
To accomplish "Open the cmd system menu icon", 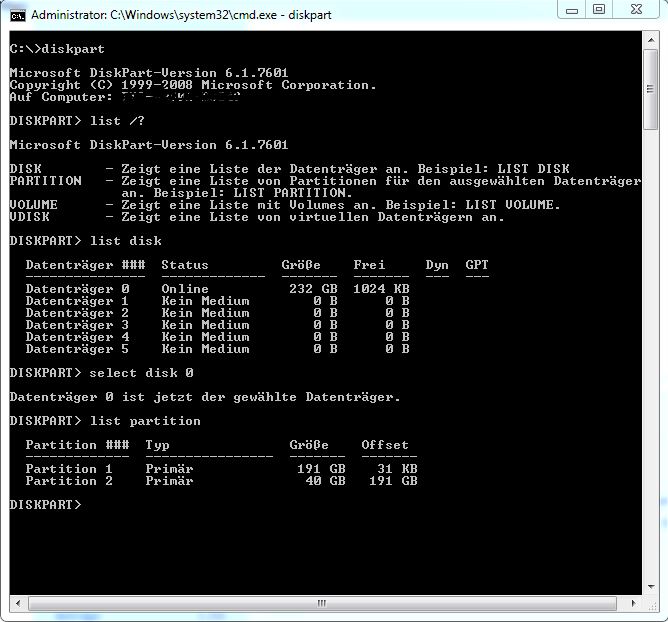I will pyautogui.click(x=17, y=14).
